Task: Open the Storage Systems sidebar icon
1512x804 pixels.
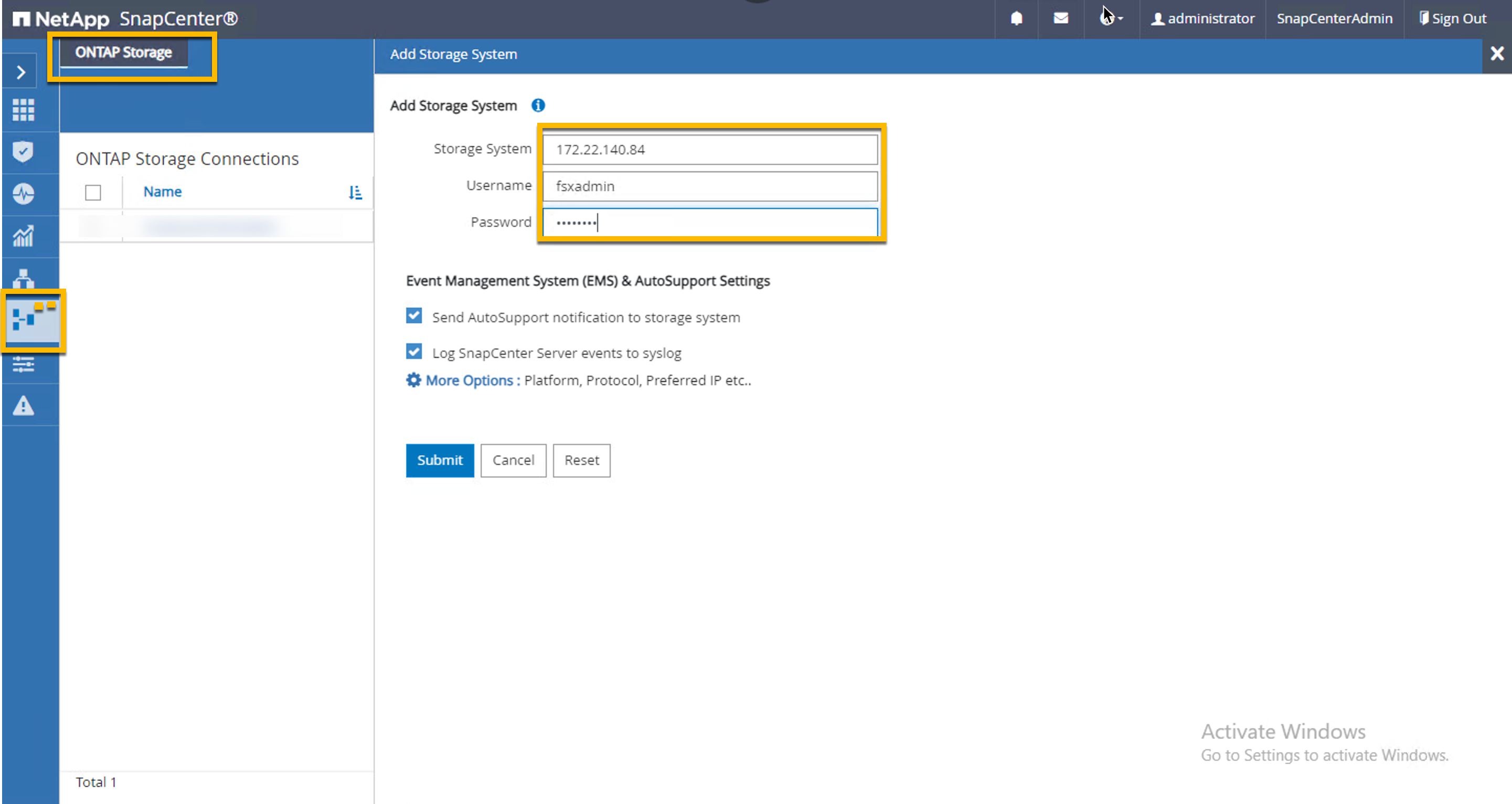Action: [x=33, y=320]
